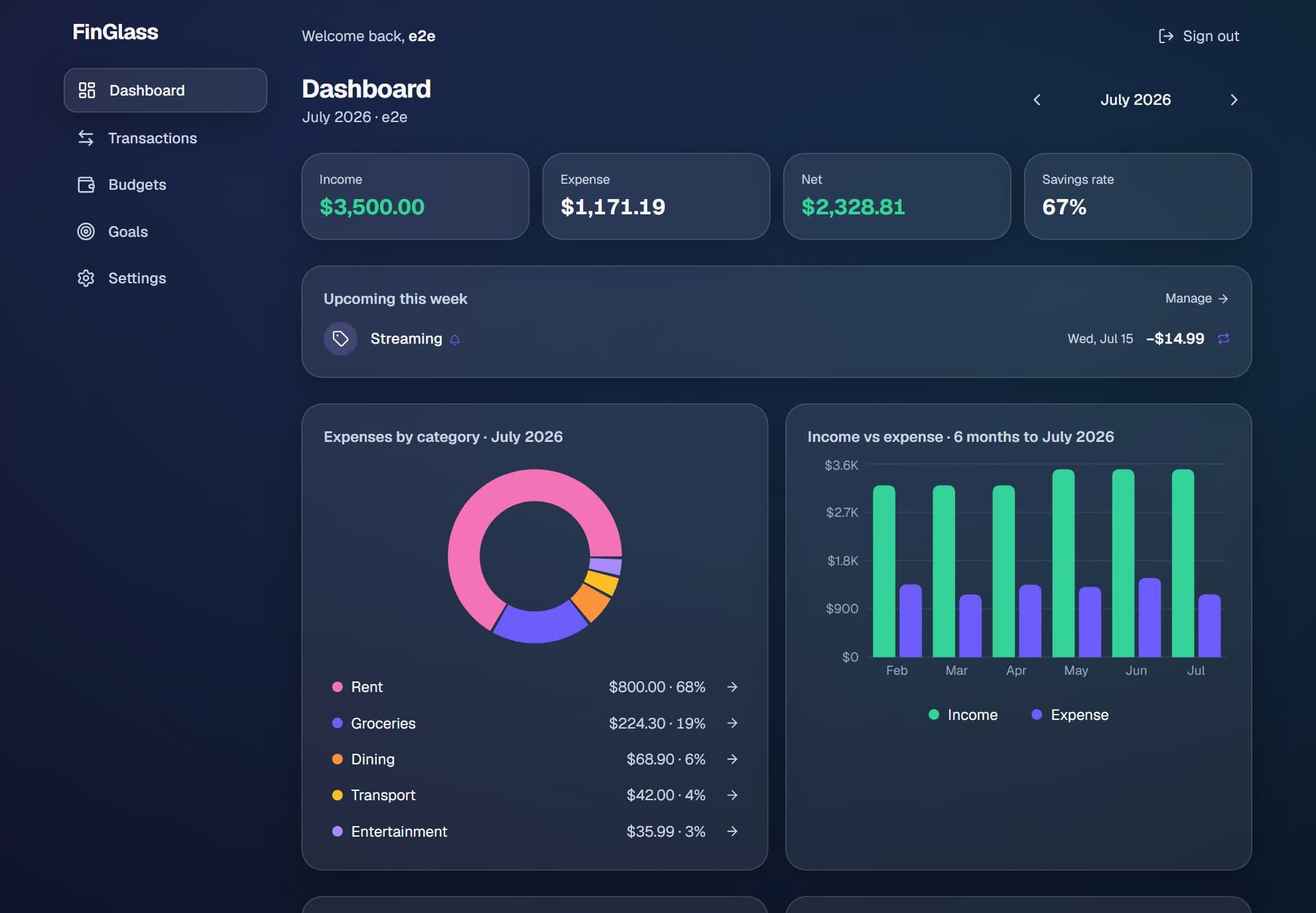Click the recurring repeat icon next to -$14.99
The image size is (1316, 913).
tap(1224, 338)
